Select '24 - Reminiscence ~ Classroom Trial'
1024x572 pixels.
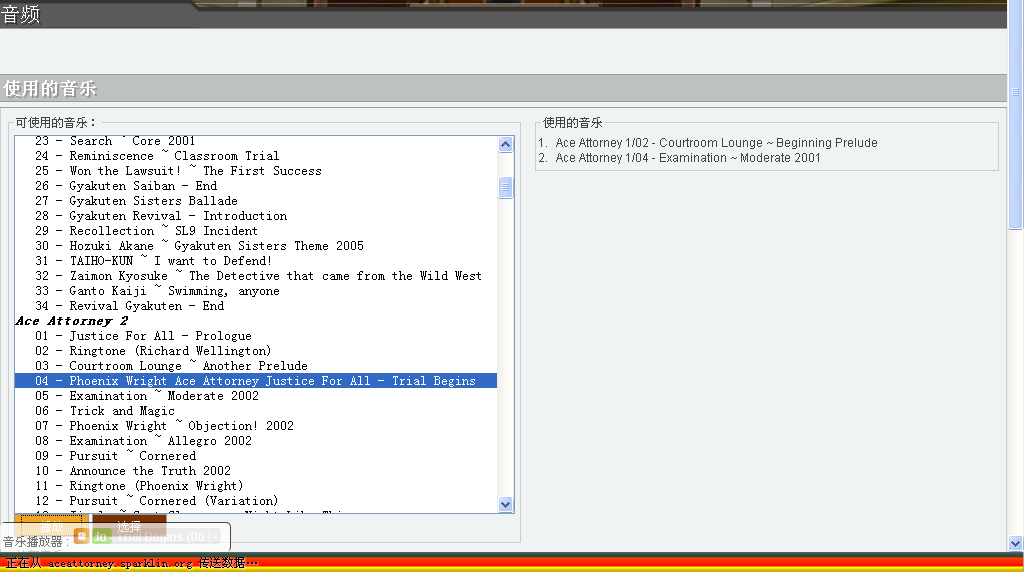(x=255, y=156)
